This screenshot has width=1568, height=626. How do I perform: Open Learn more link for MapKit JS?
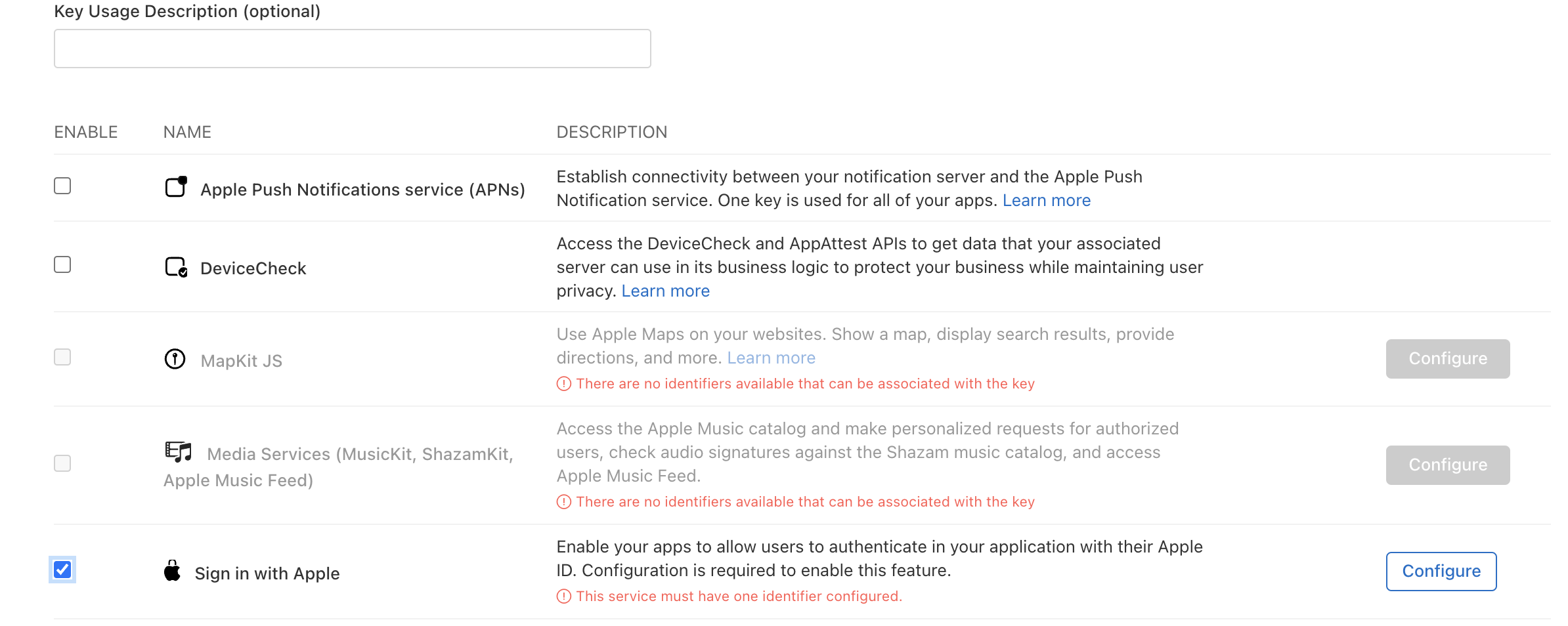coord(772,358)
